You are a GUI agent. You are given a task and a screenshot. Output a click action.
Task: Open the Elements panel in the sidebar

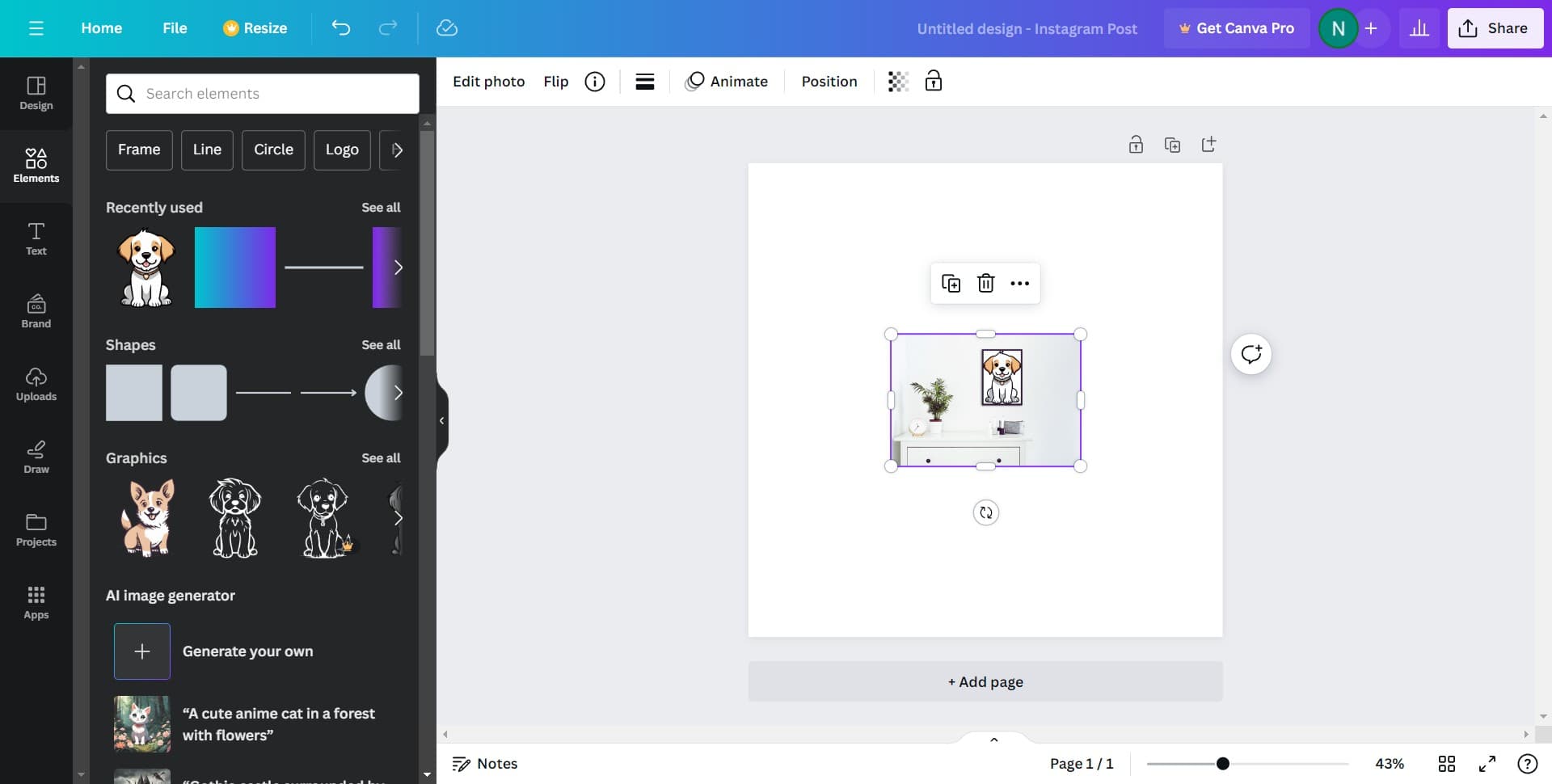36,166
